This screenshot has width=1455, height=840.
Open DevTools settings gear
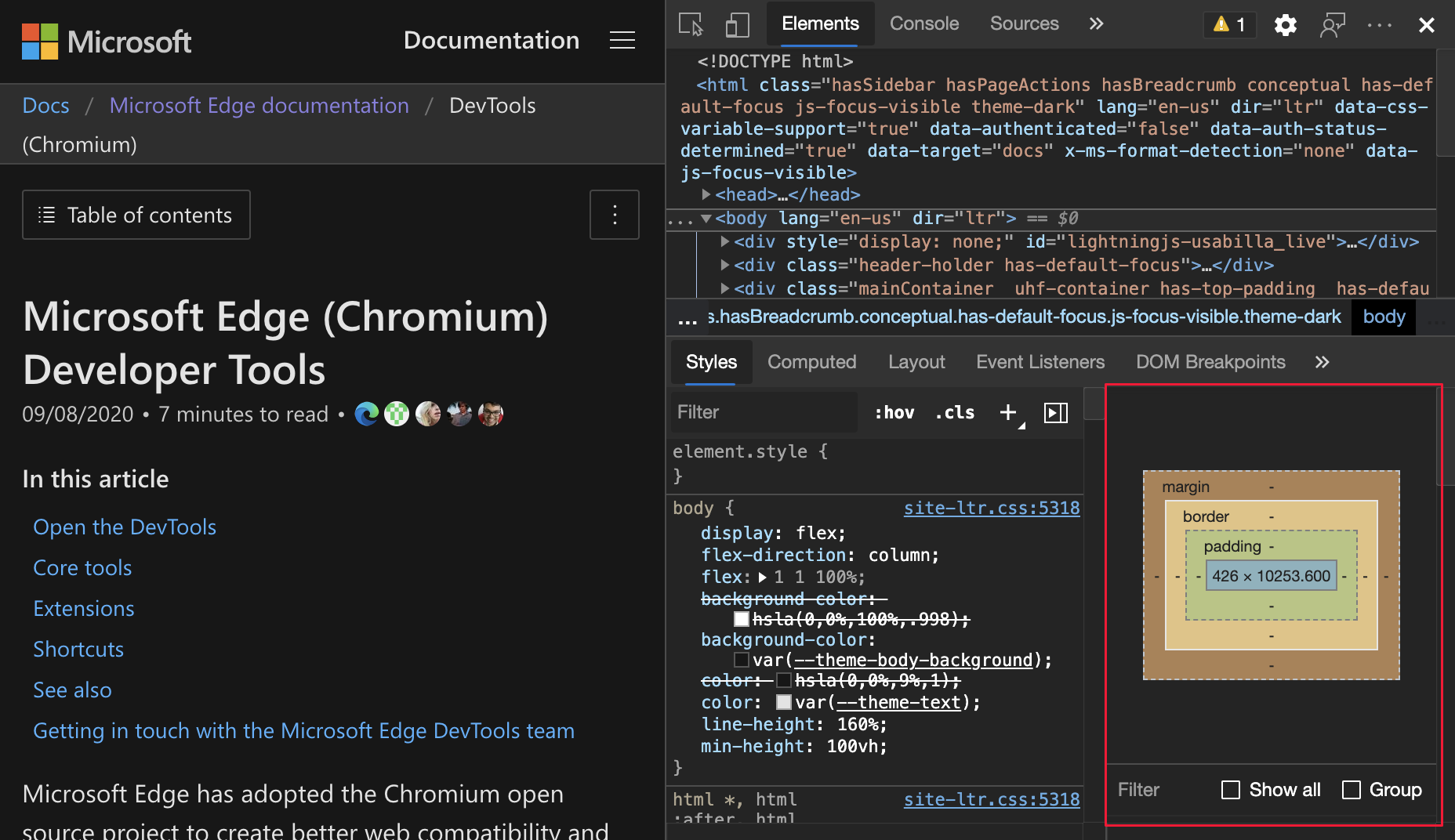[1285, 24]
